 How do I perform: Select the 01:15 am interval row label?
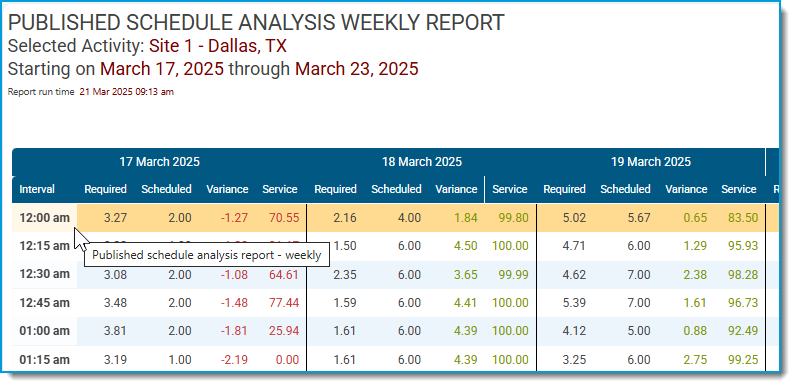[45, 360]
